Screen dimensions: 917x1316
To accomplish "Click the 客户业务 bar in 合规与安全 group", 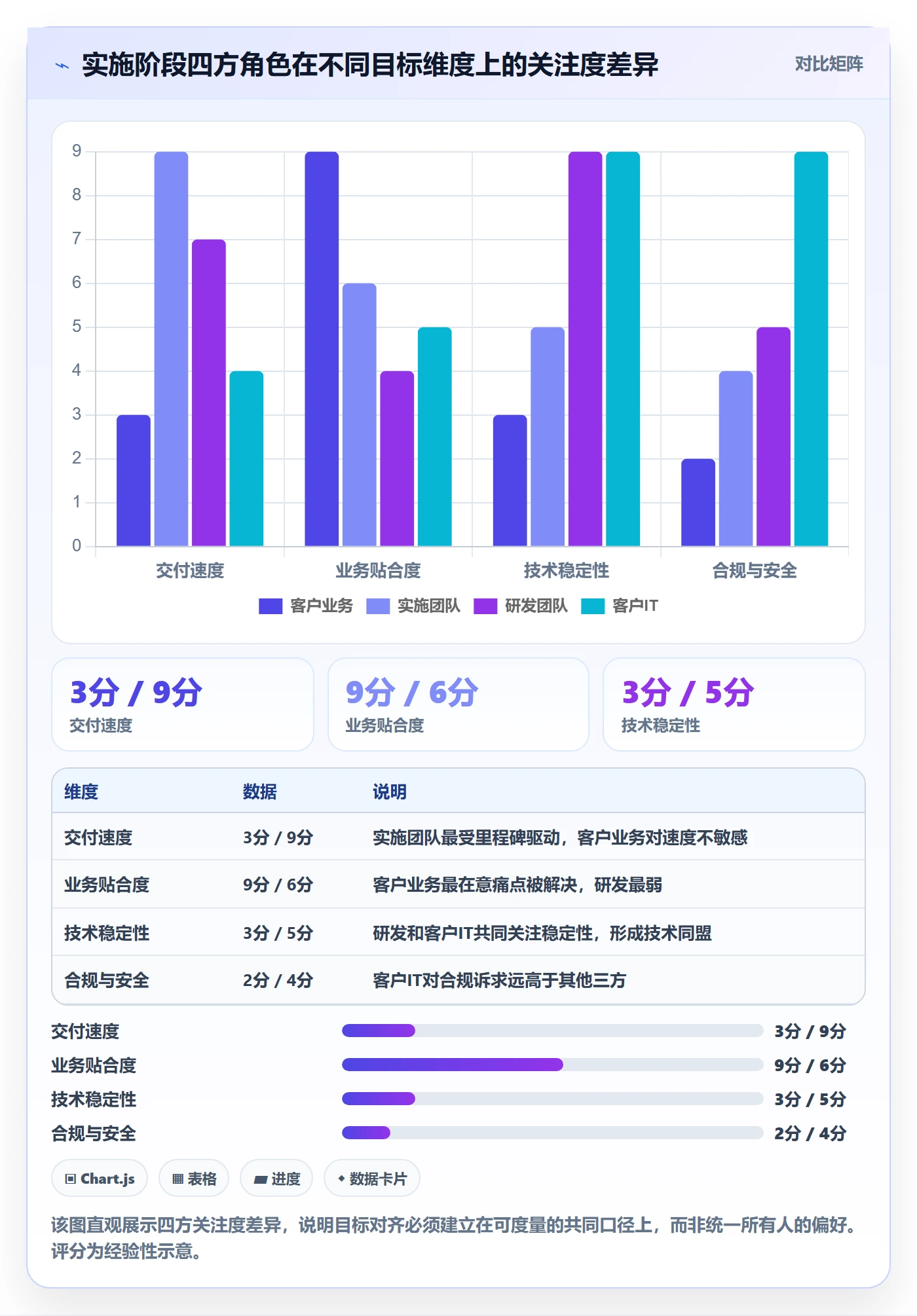I will (x=698, y=502).
